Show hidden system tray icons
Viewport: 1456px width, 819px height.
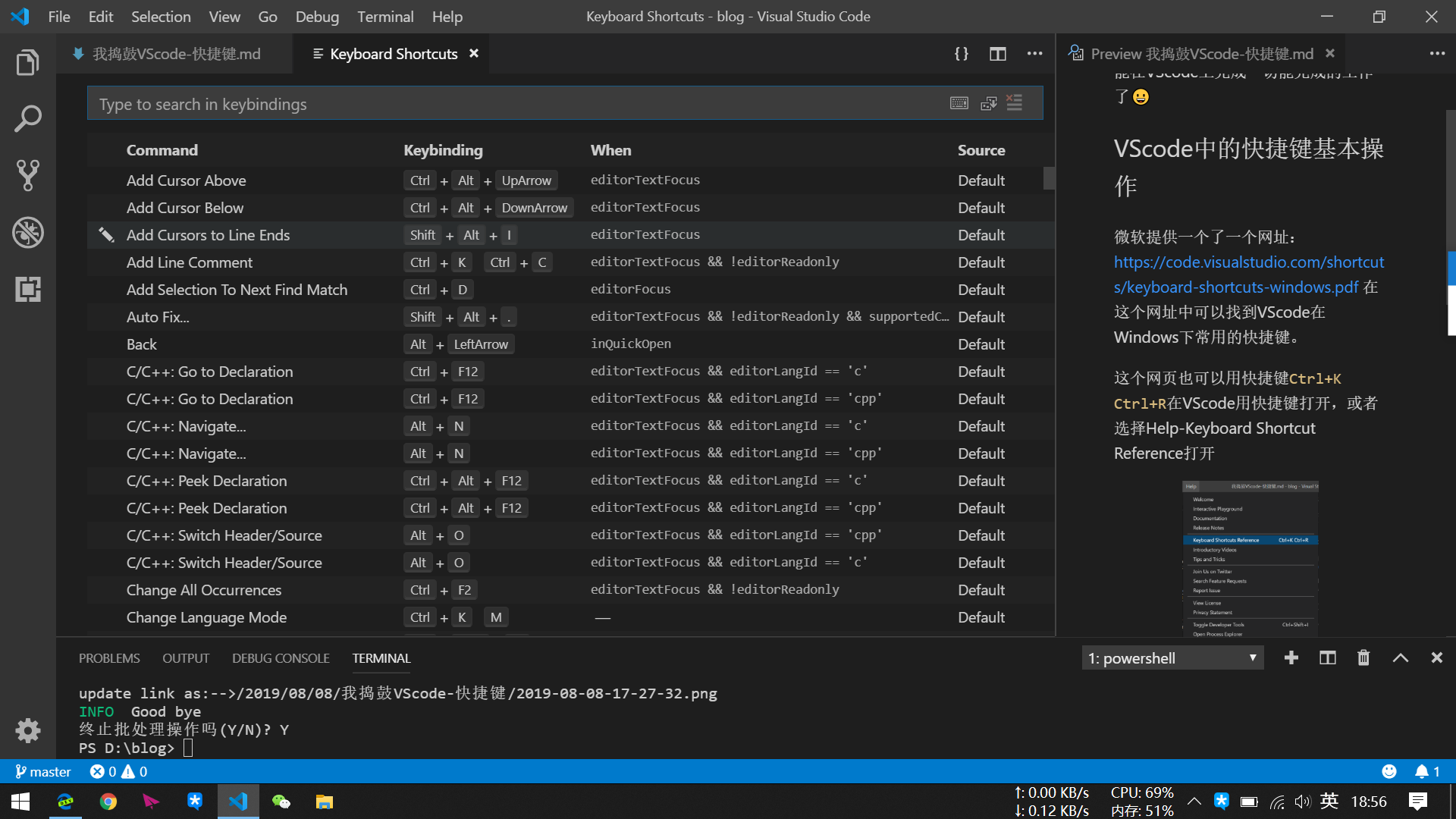click(x=1194, y=802)
